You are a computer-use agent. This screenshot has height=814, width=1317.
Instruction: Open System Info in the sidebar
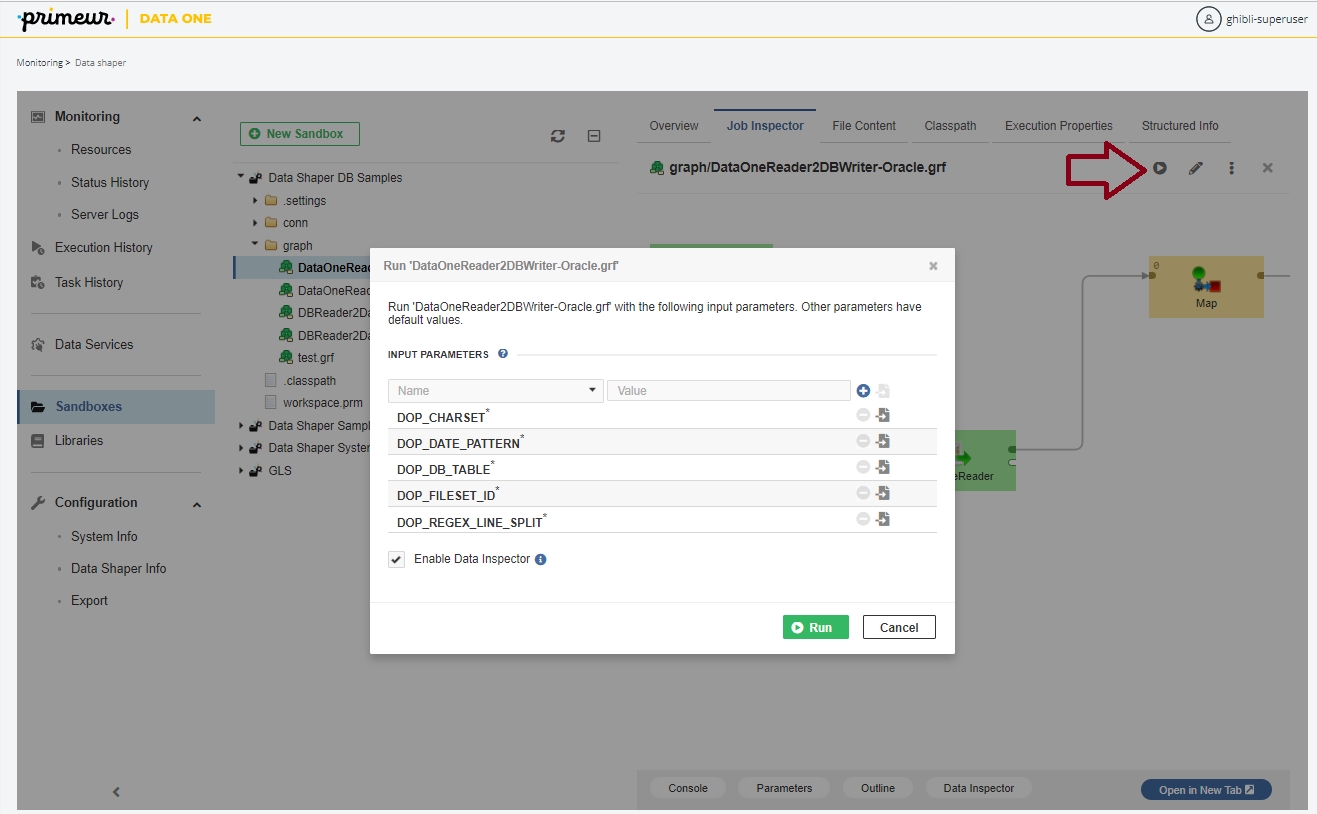pos(104,537)
